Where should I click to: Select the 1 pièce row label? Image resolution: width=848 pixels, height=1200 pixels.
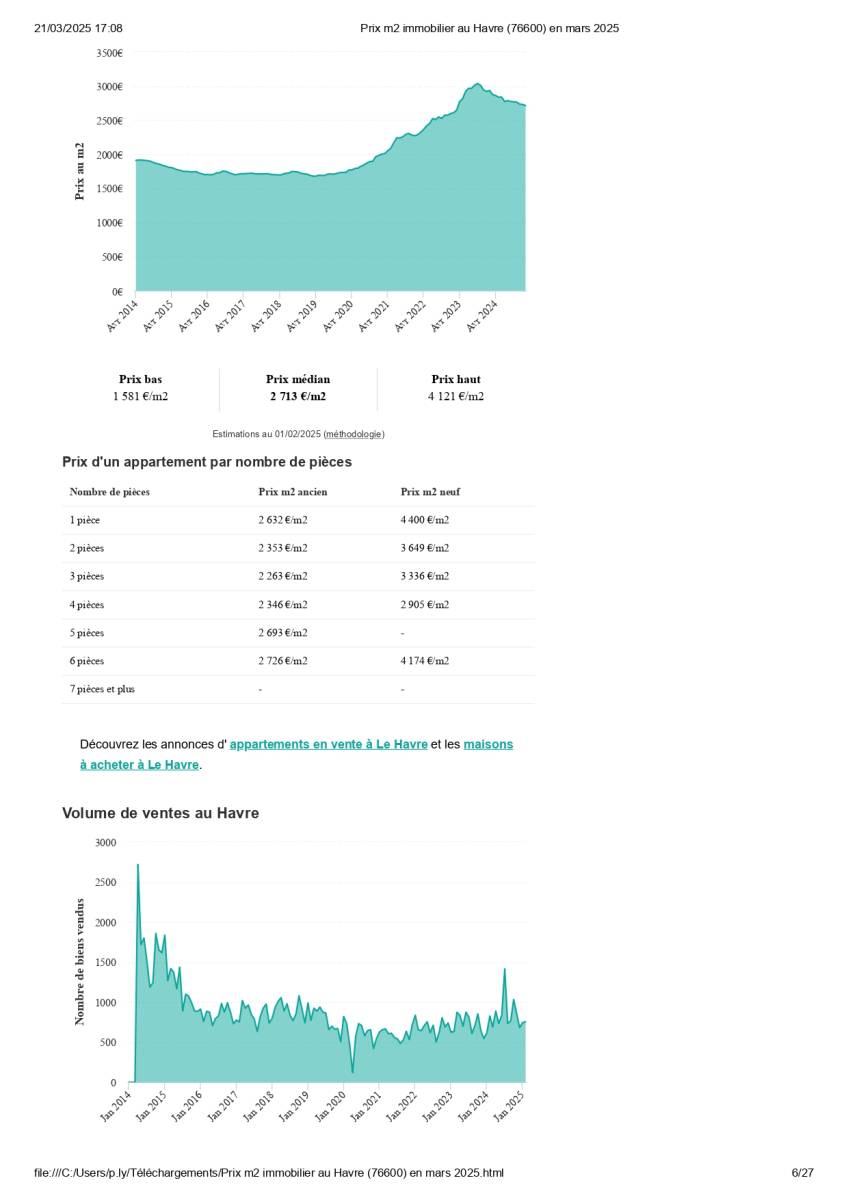(x=85, y=520)
